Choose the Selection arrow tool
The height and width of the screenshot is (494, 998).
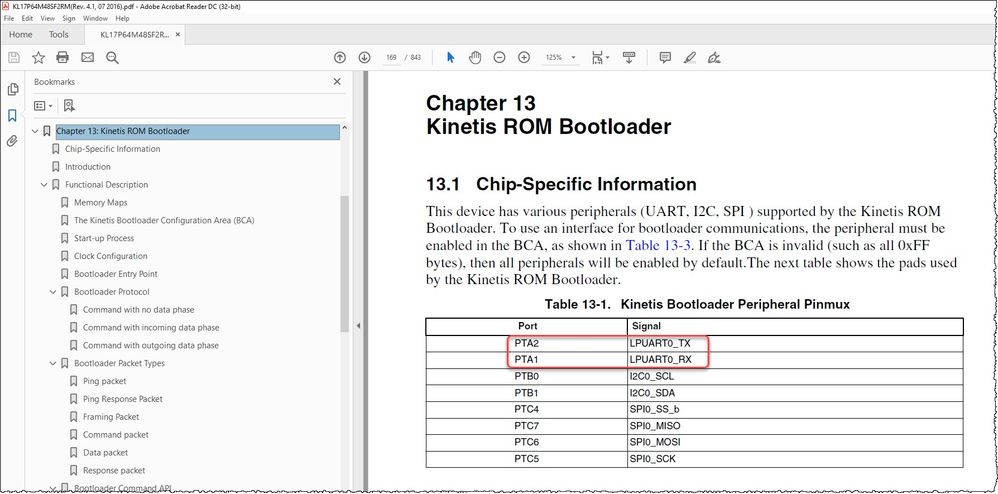451,57
